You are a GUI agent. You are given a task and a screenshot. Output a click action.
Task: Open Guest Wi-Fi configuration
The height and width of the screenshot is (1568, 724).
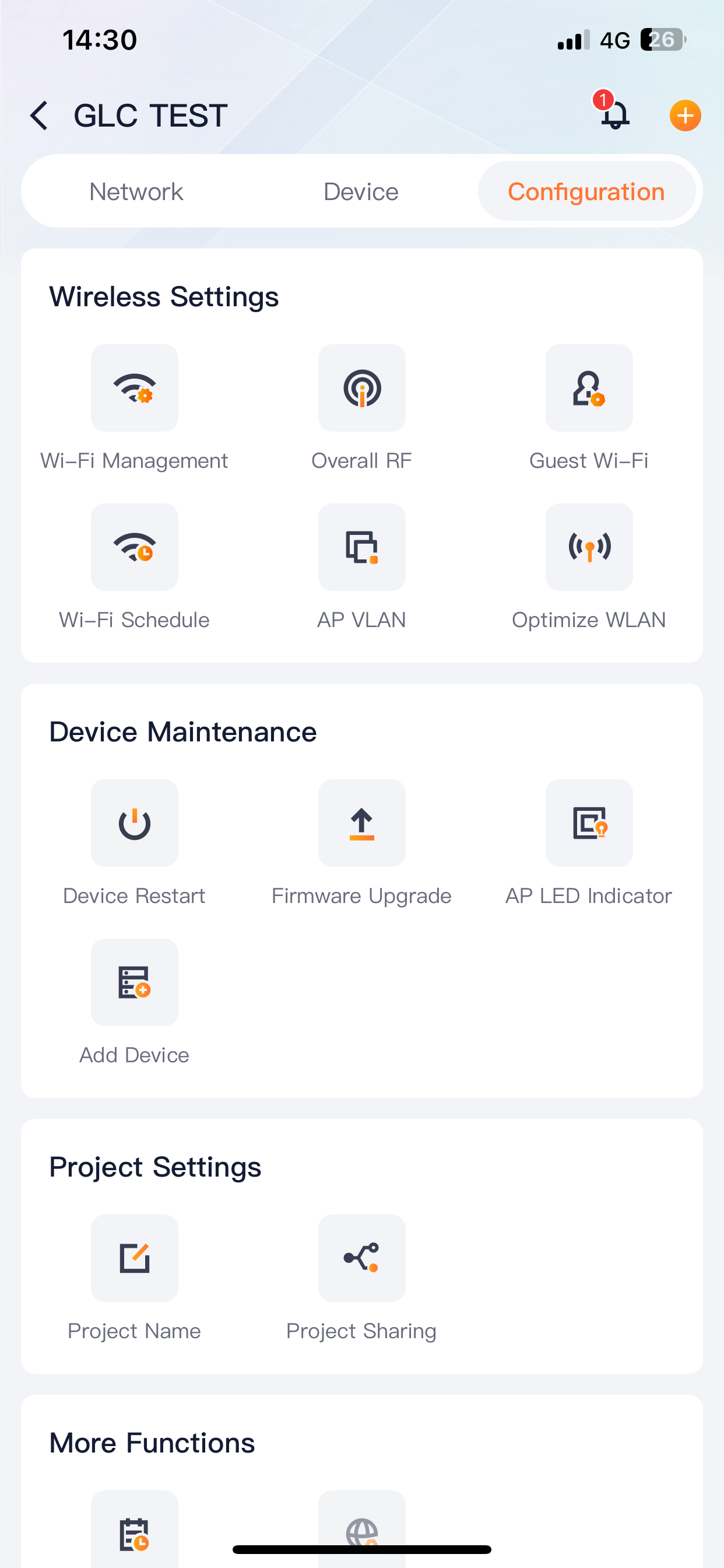[589, 388]
